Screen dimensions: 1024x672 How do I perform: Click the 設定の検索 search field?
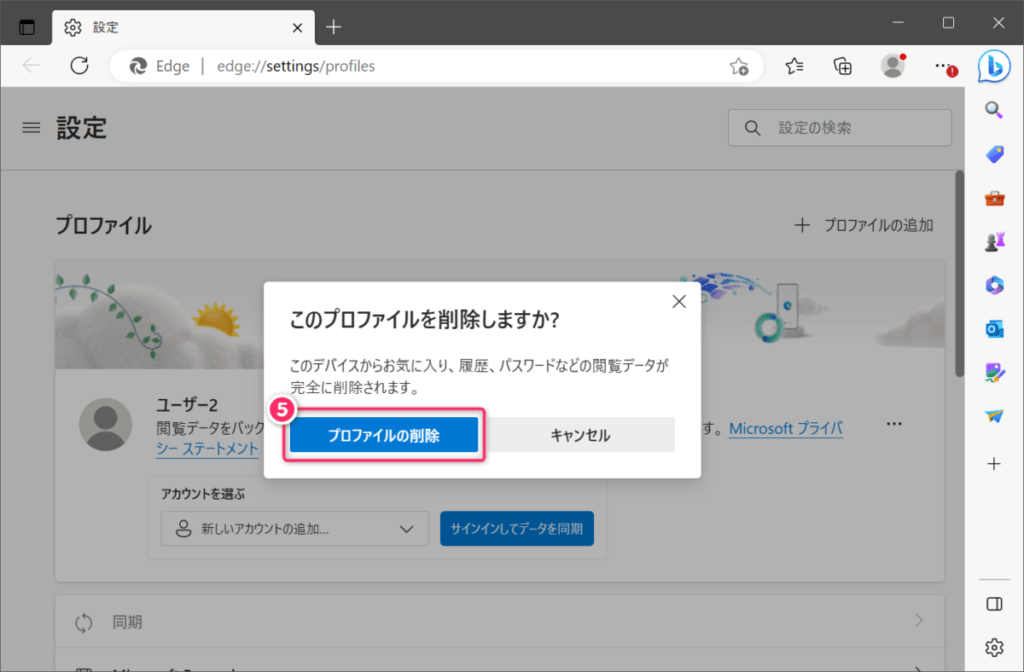click(x=839, y=127)
